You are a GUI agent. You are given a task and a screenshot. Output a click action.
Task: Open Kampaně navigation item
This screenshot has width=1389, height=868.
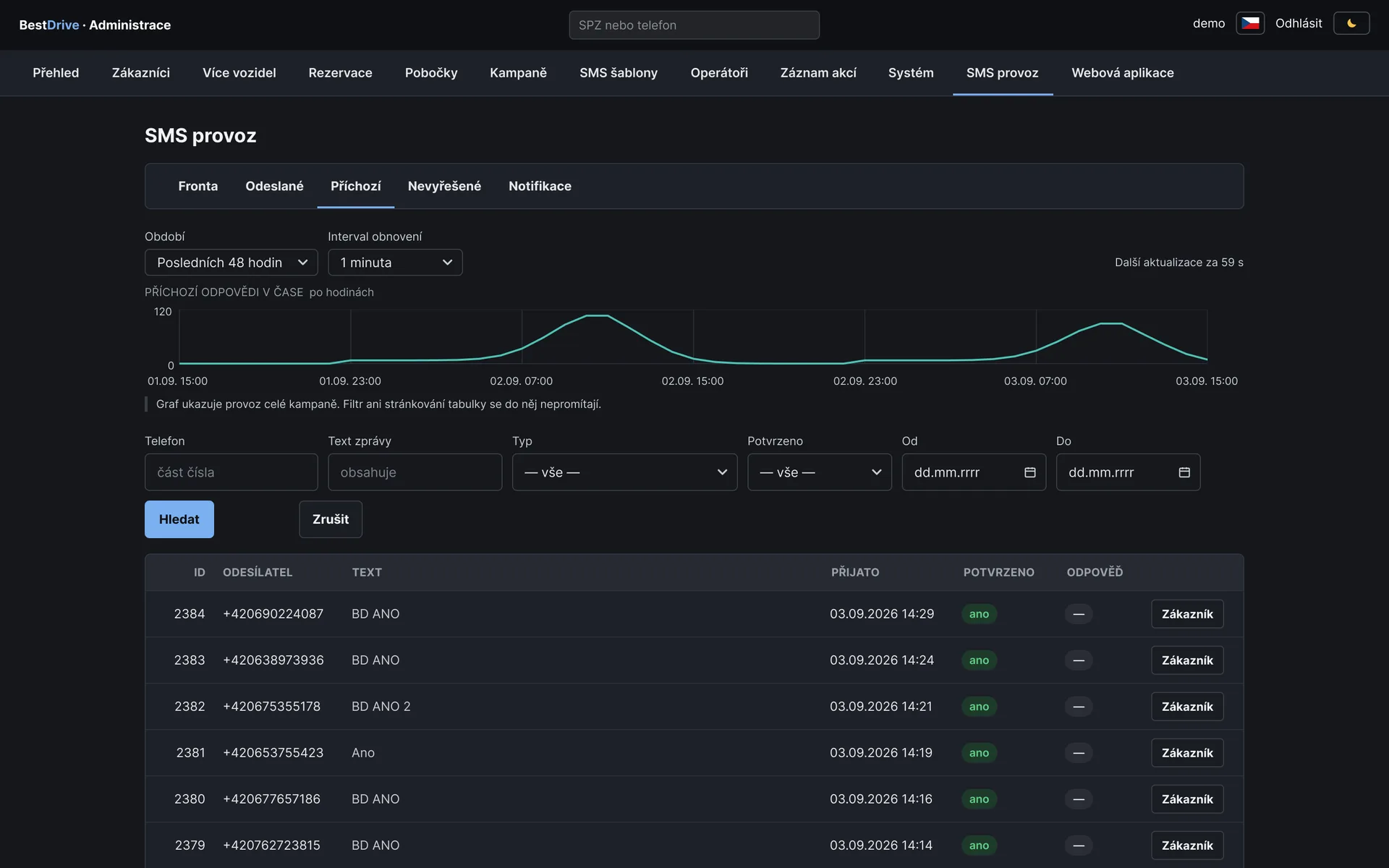click(518, 73)
